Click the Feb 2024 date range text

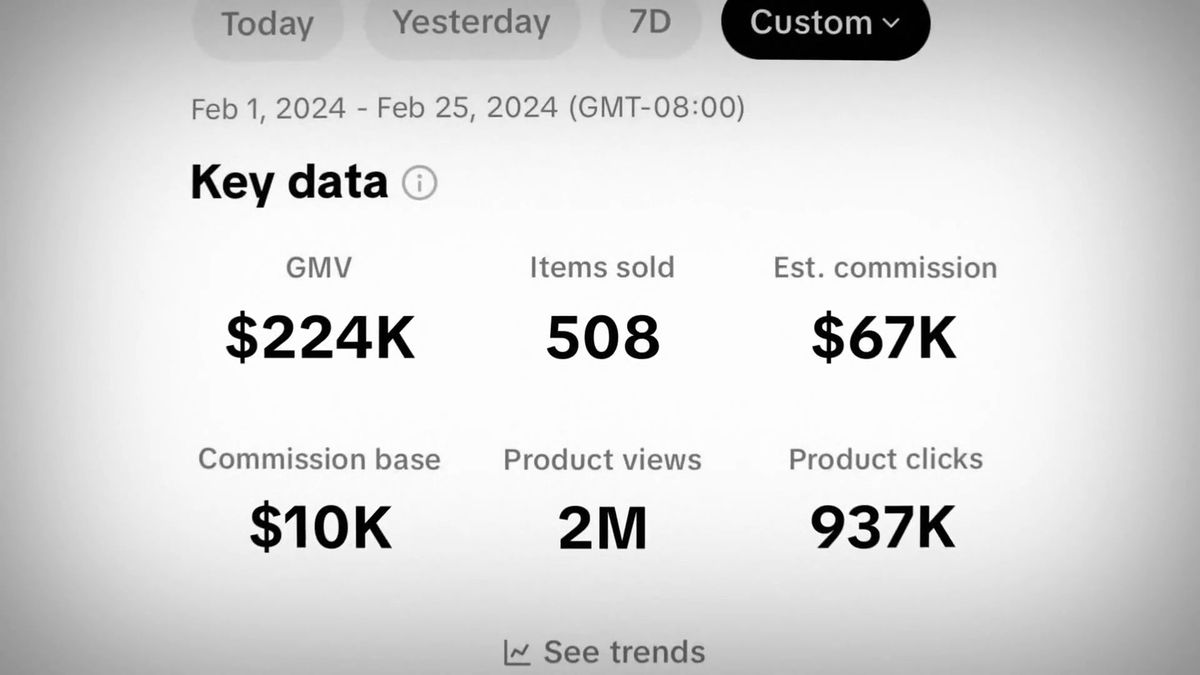[467, 108]
